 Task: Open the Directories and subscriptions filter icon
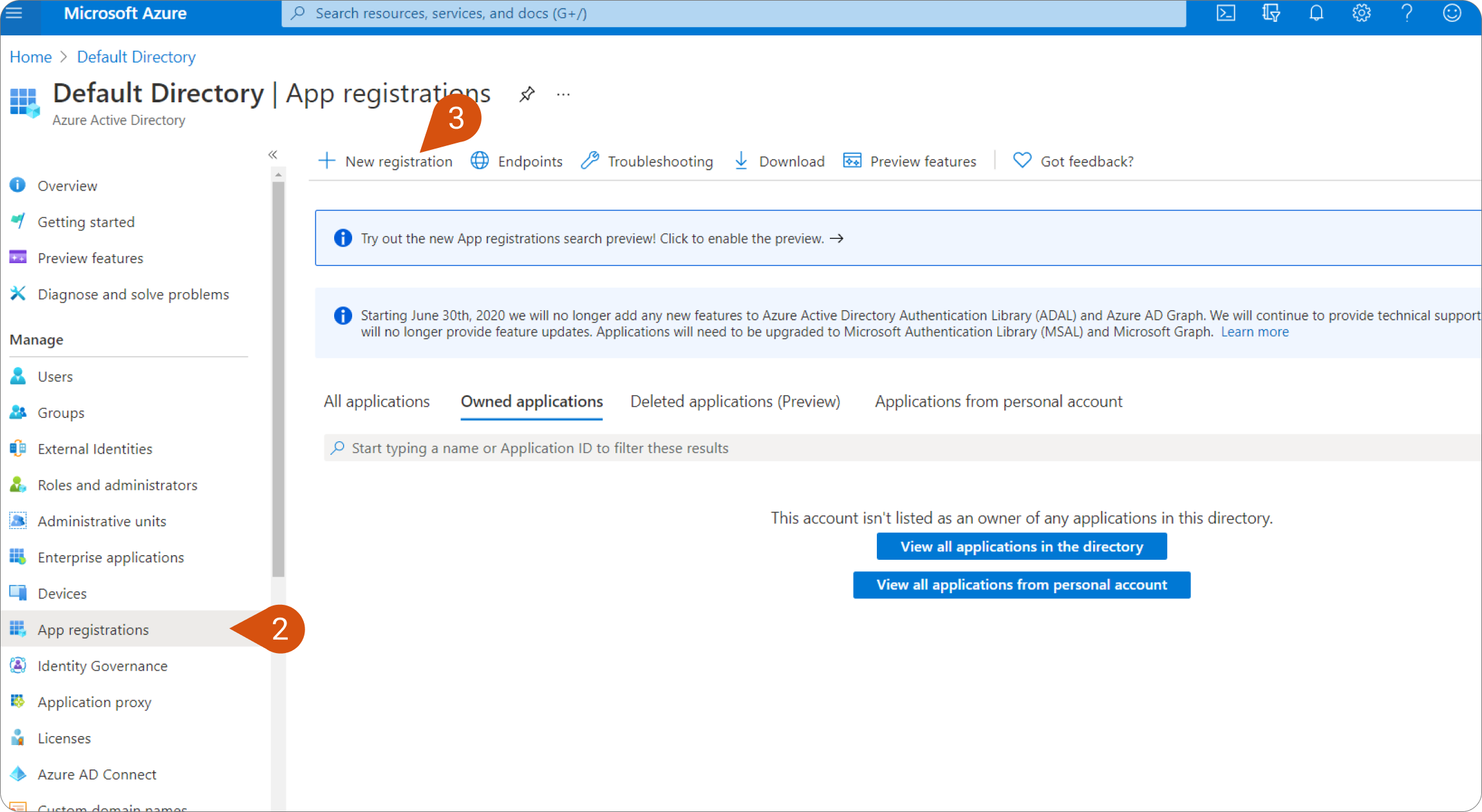pos(1271,14)
